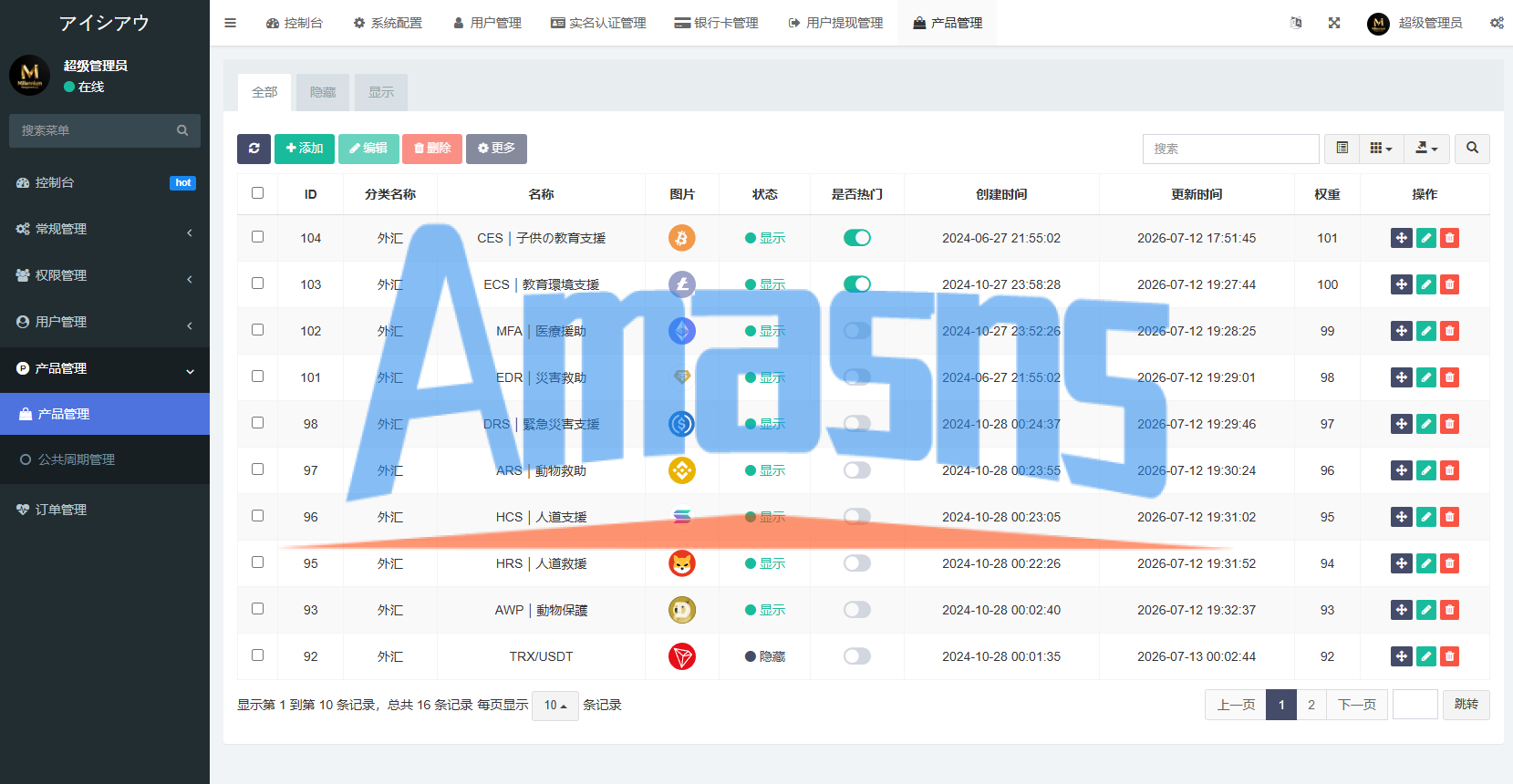Click the refresh table button
This screenshot has height=784, width=1513.
tap(254, 149)
